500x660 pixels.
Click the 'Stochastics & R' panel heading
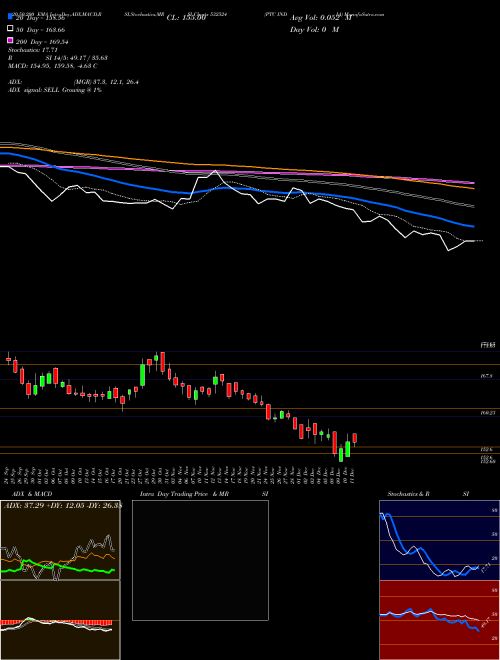[408, 494]
